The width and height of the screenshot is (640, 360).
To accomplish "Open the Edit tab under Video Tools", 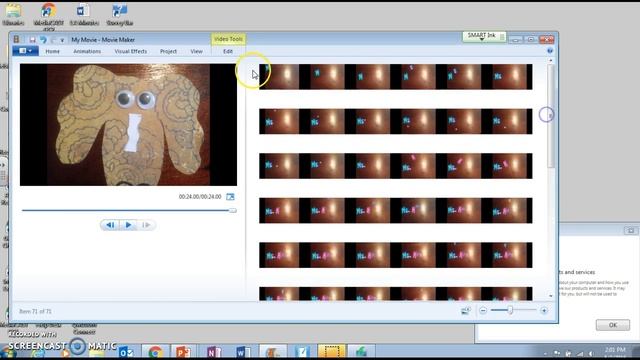I will [228, 51].
